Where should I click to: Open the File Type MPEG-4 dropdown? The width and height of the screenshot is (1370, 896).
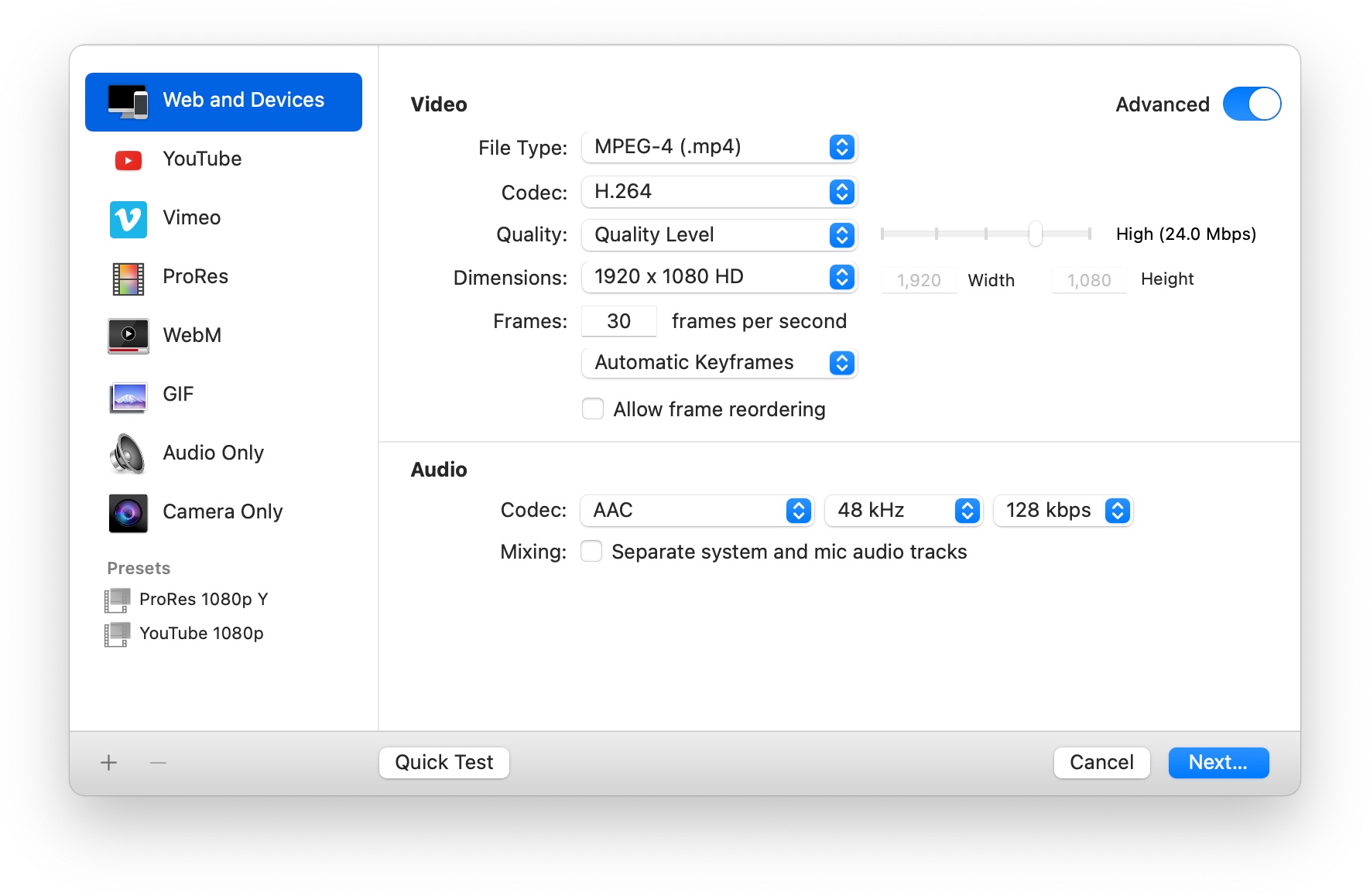point(719,147)
